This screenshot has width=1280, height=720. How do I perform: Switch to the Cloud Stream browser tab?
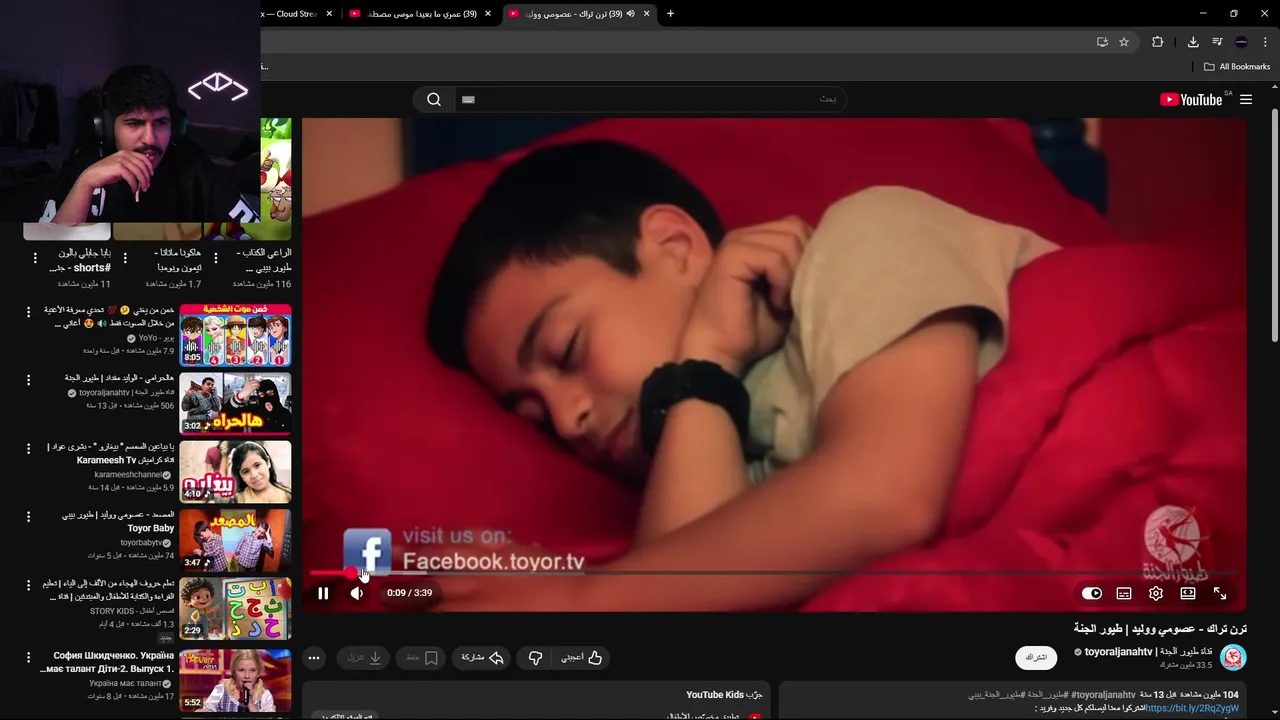point(290,14)
